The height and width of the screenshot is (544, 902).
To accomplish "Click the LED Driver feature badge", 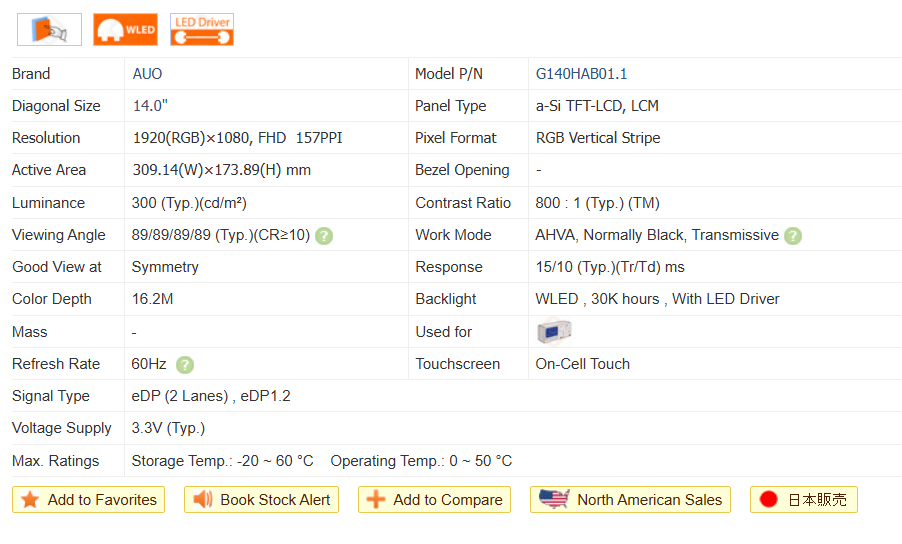I will click(202, 30).
